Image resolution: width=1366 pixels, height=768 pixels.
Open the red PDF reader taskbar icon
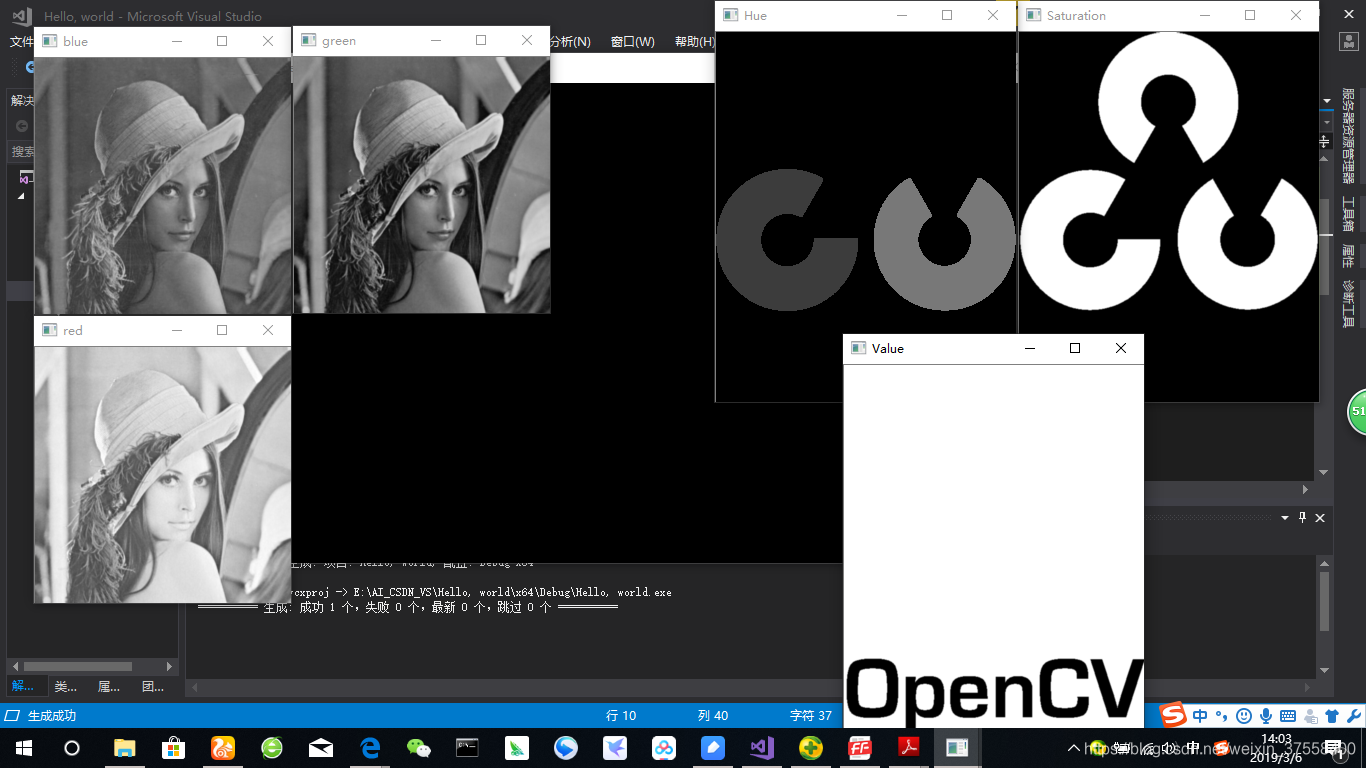point(909,747)
